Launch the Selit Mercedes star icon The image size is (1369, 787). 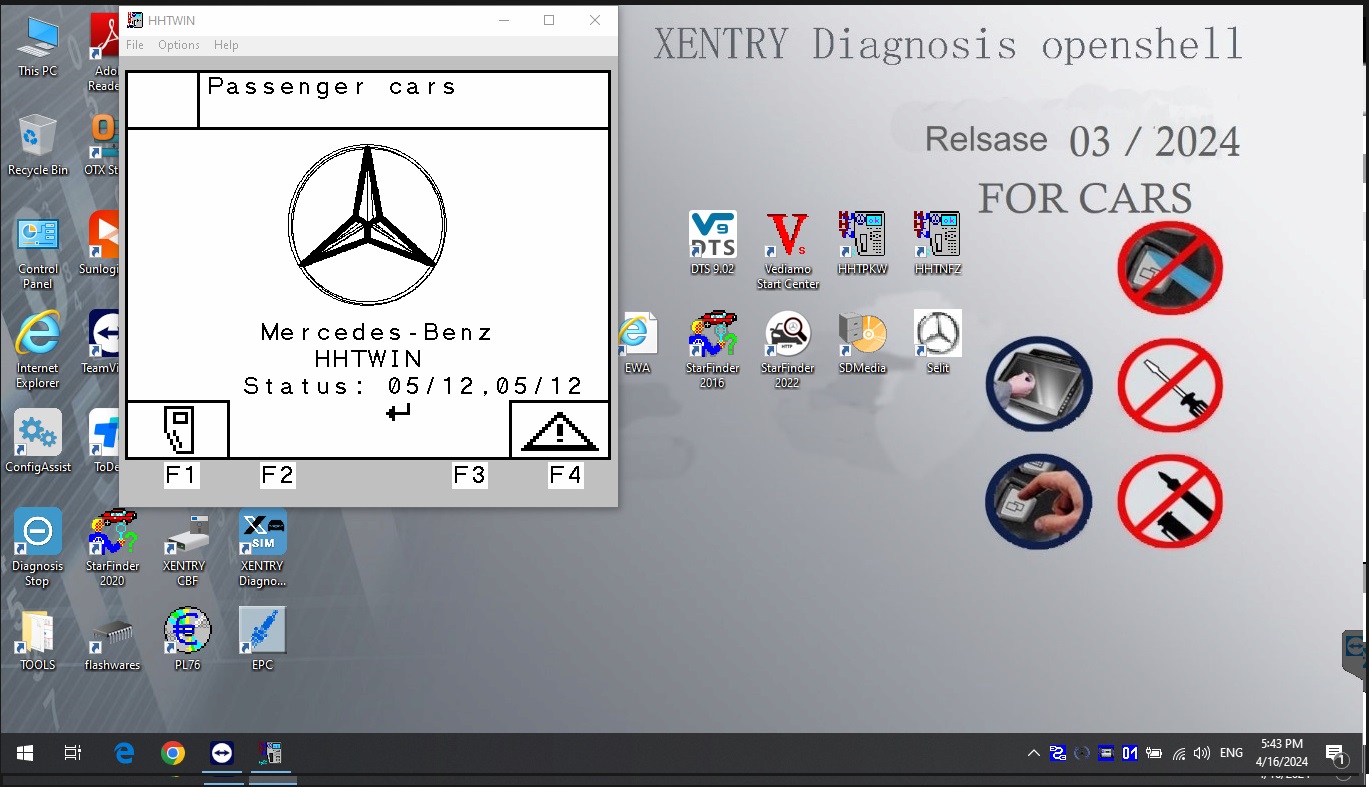coord(937,342)
